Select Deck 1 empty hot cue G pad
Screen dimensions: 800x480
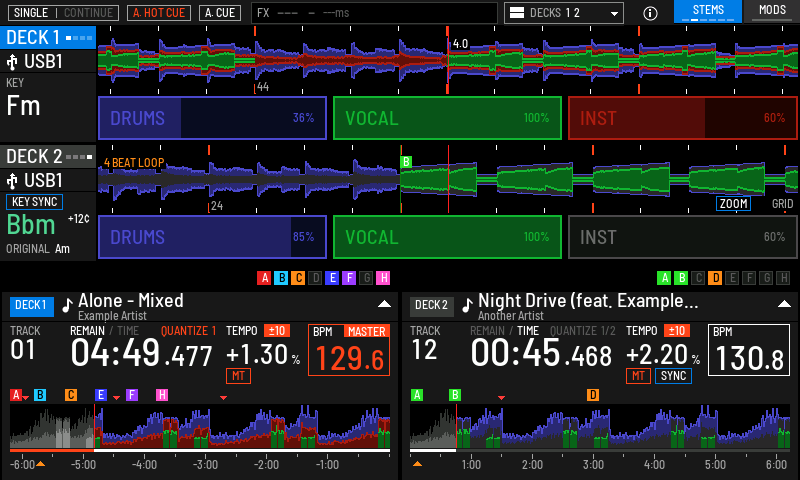click(x=366, y=278)
